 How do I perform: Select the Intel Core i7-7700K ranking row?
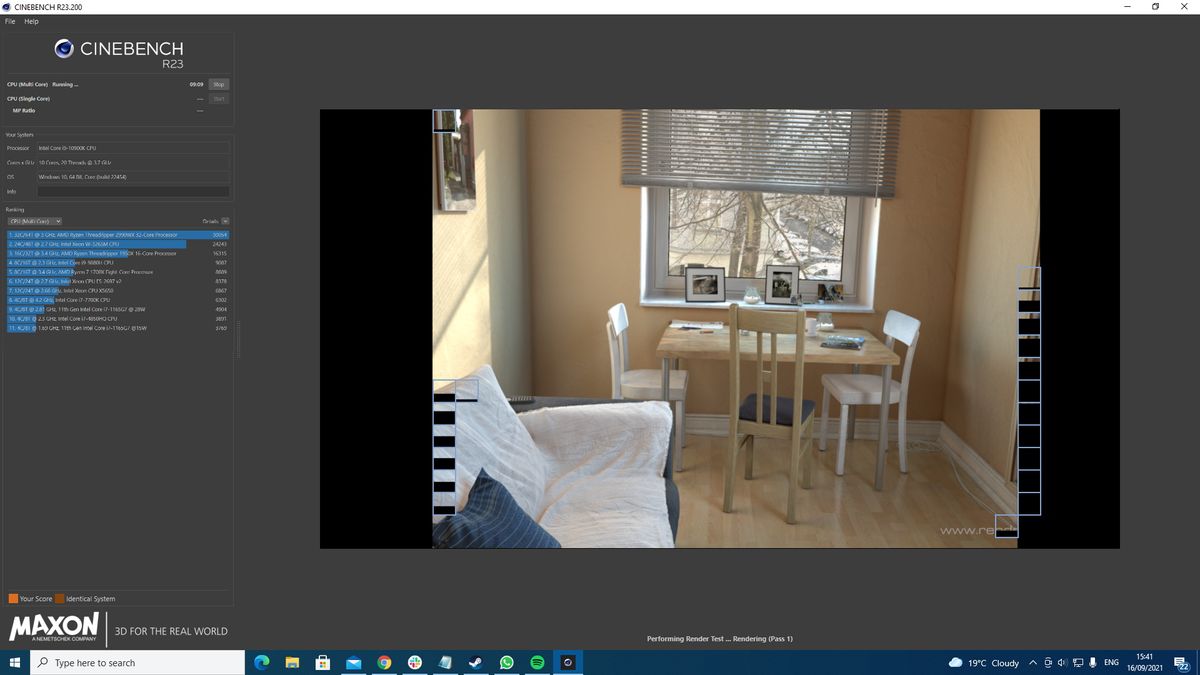click(x=118, y=300)
